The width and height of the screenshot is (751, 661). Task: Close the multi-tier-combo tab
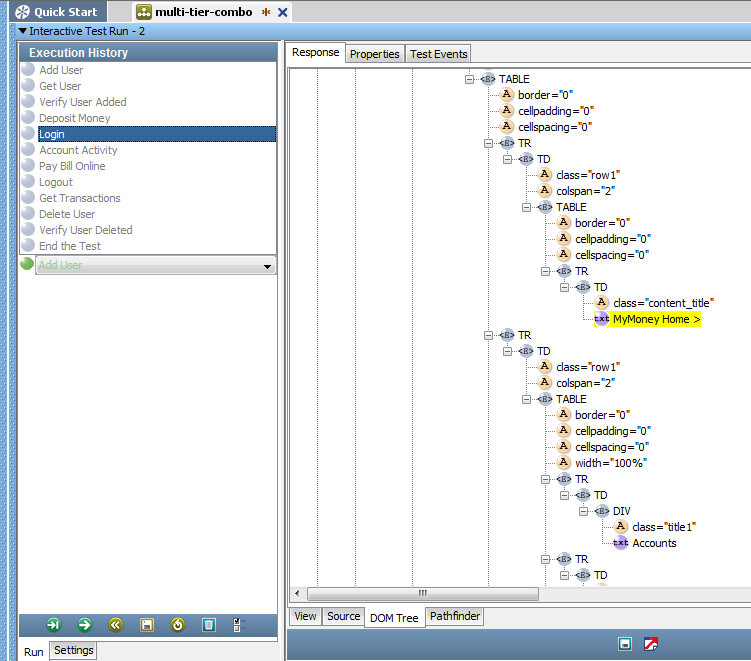(283, 12)
